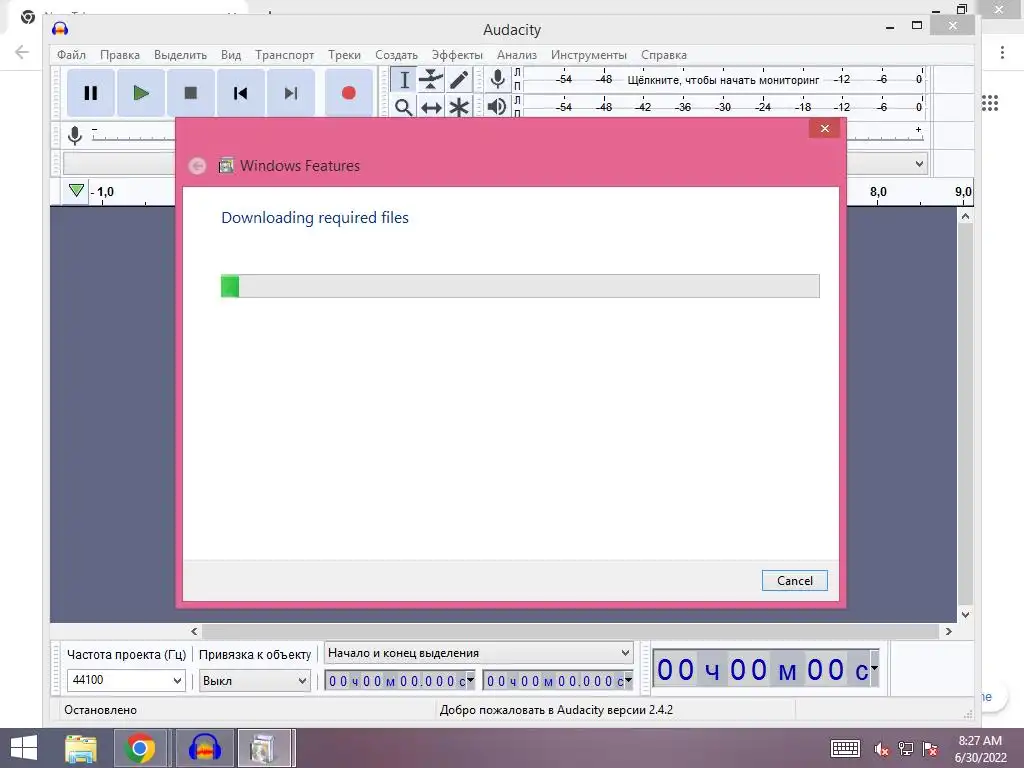Open the Инструменты menu

(588, 55)
